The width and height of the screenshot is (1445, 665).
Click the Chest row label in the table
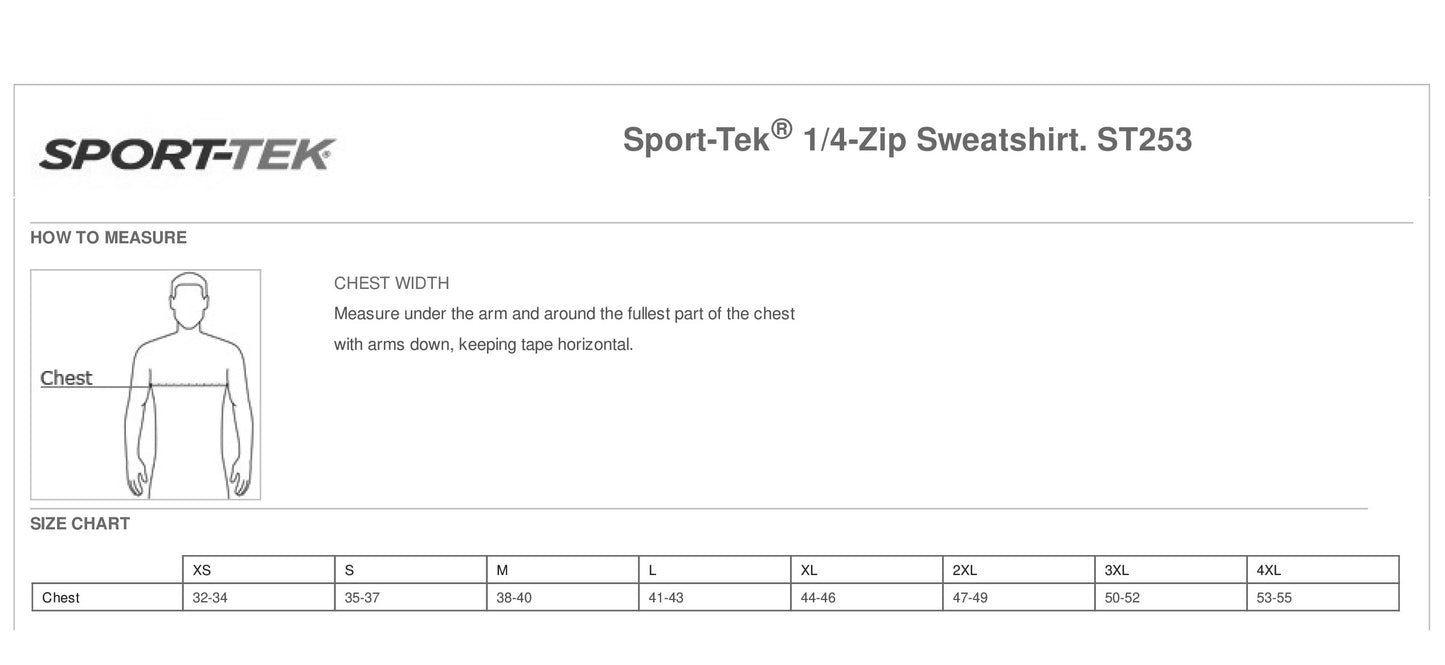pos(61,598)
